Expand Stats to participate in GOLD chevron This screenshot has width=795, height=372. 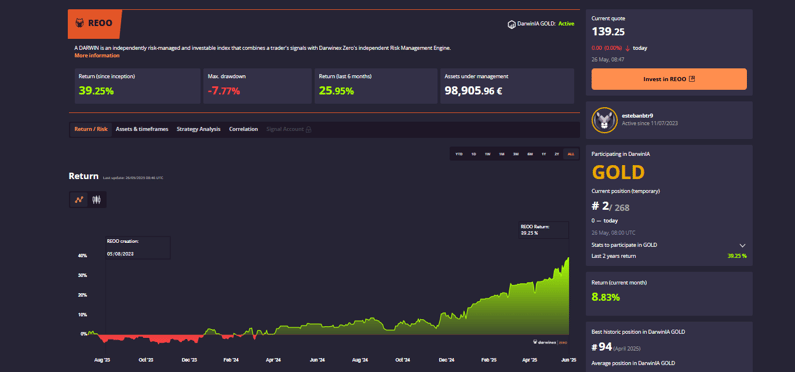(x=742, y=245)
